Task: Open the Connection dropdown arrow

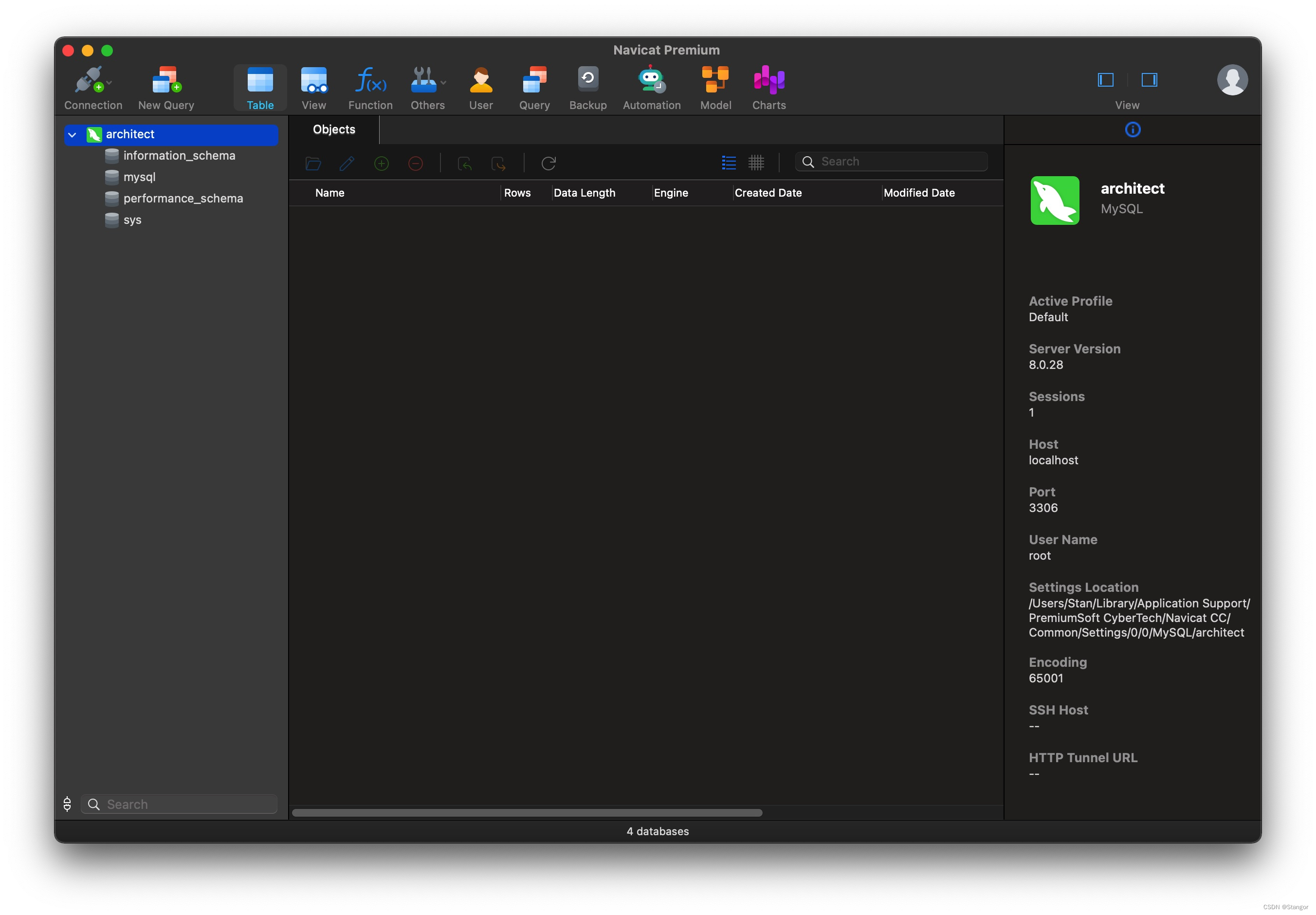Action: 110,83
